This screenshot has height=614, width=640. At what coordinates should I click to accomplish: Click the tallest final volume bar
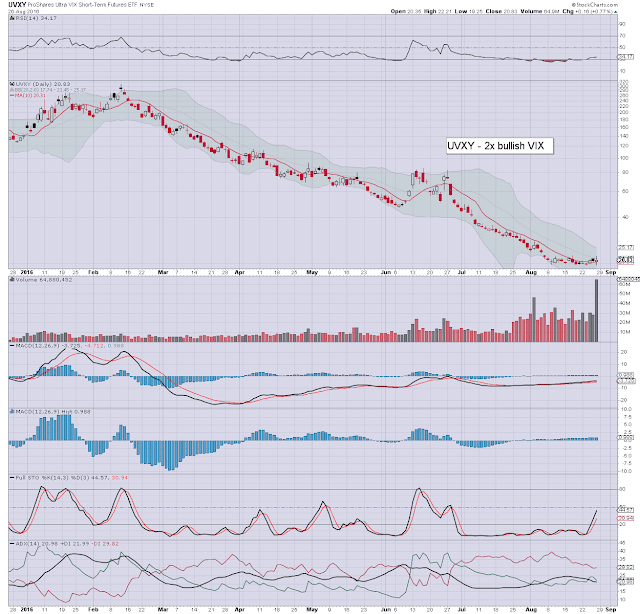[596, 310]
